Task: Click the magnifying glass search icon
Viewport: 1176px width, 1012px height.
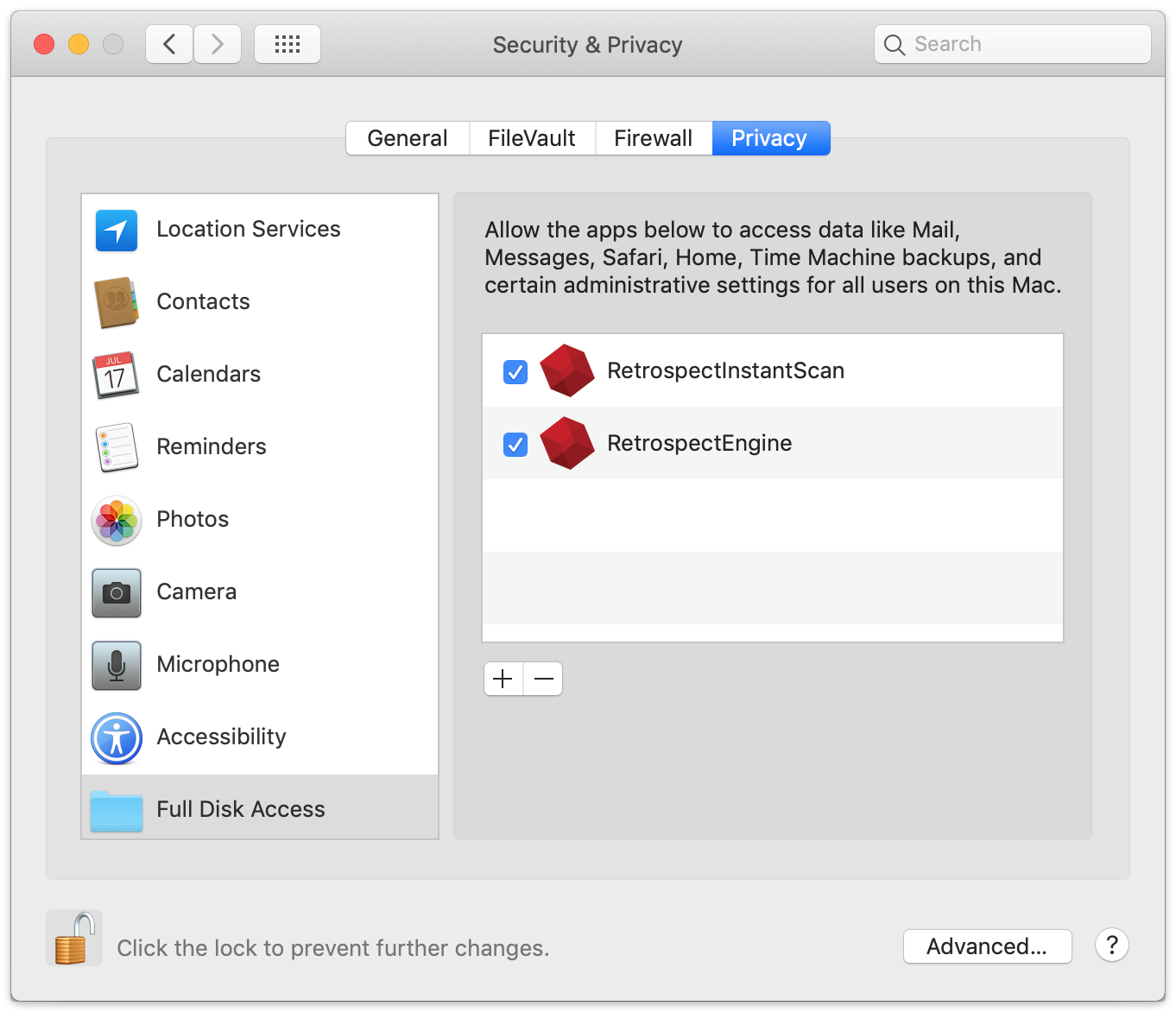Action: 895,45
